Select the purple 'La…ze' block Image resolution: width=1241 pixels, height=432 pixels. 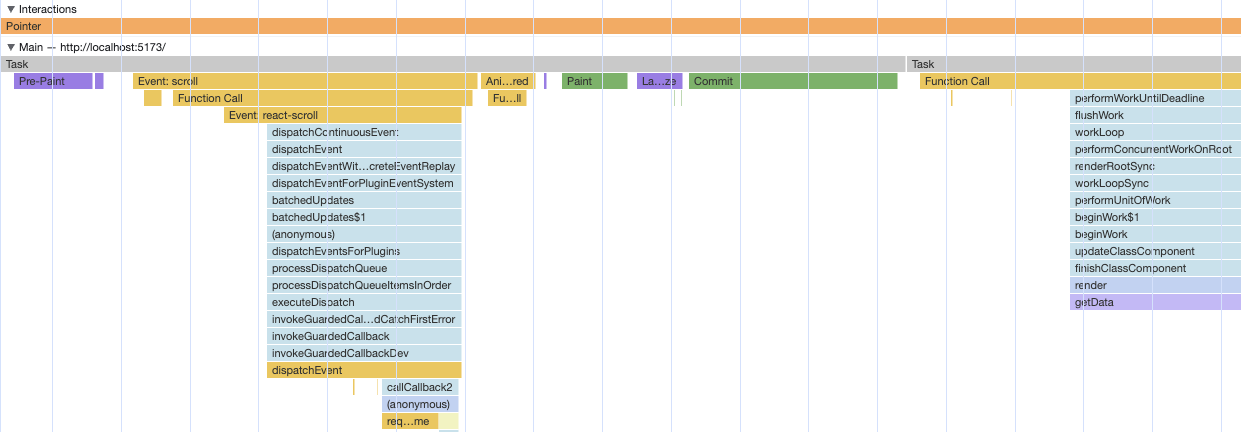point(659,81)
